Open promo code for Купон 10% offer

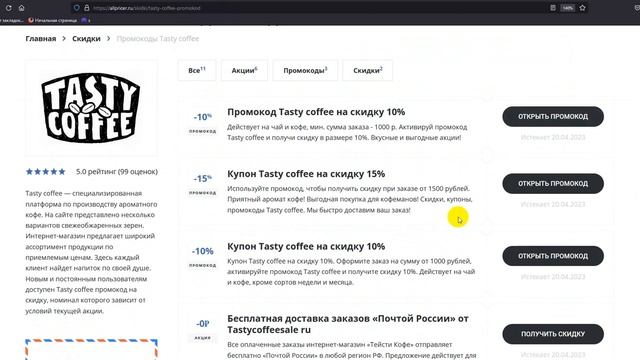(553, 256)
